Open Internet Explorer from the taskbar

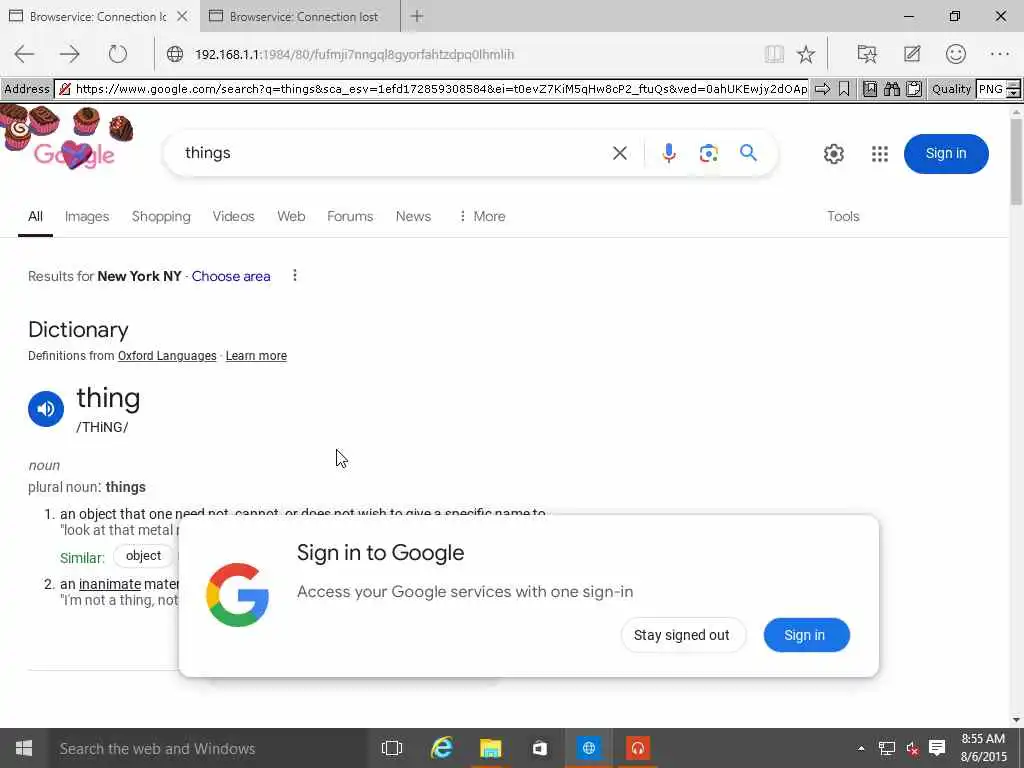pyautogui.click(x=442, y=748)
